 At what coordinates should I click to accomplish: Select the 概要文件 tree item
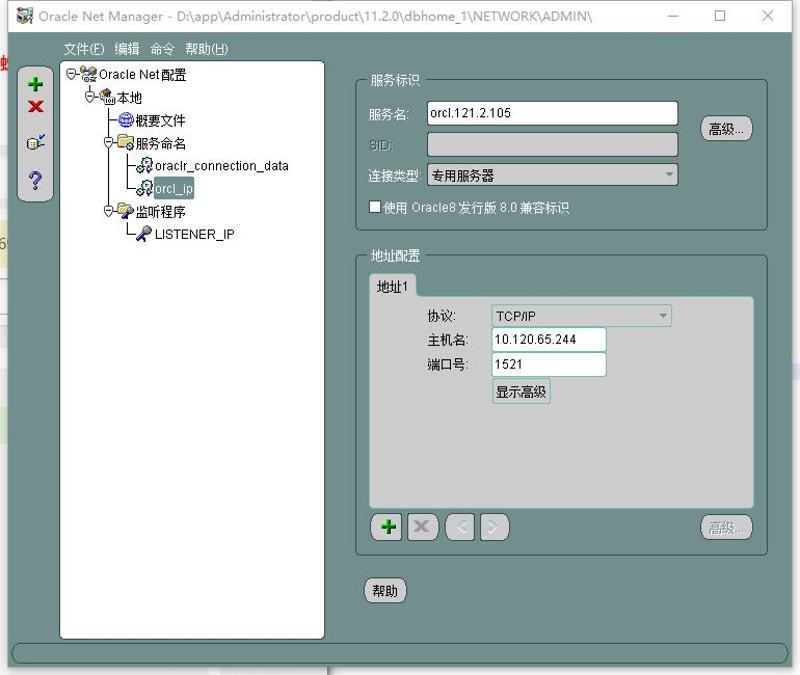coord(160,120)
